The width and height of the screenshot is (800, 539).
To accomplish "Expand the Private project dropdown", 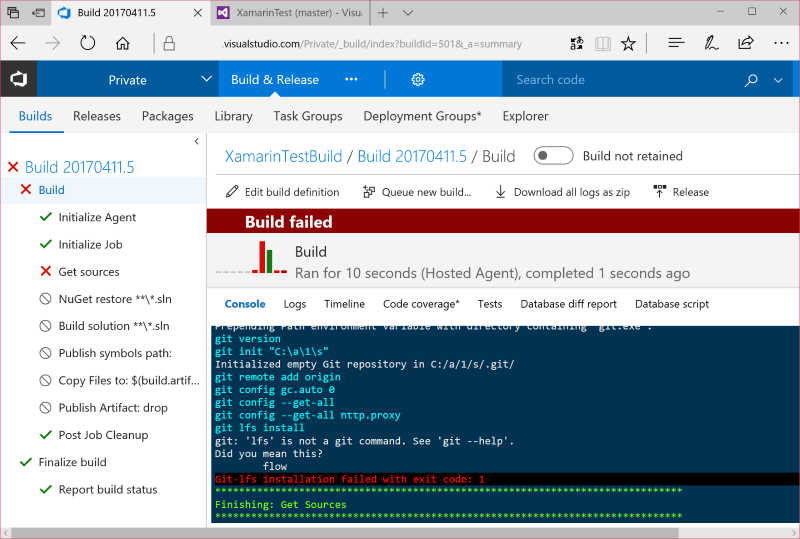I will click(x=206, y=79).
